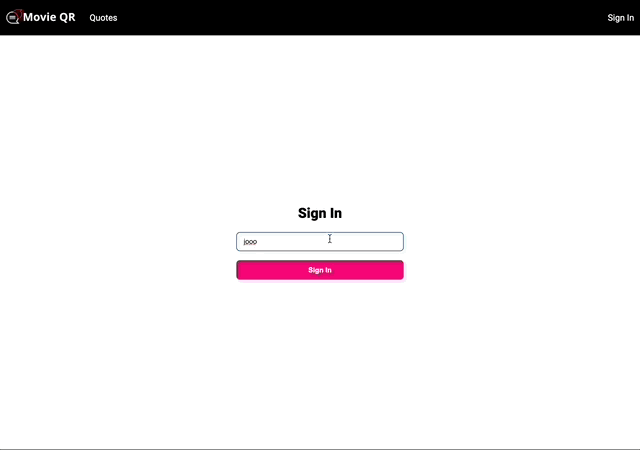
Task: Click the header Sign In text link
Action: pyautogui.click(x=620, y=18)
